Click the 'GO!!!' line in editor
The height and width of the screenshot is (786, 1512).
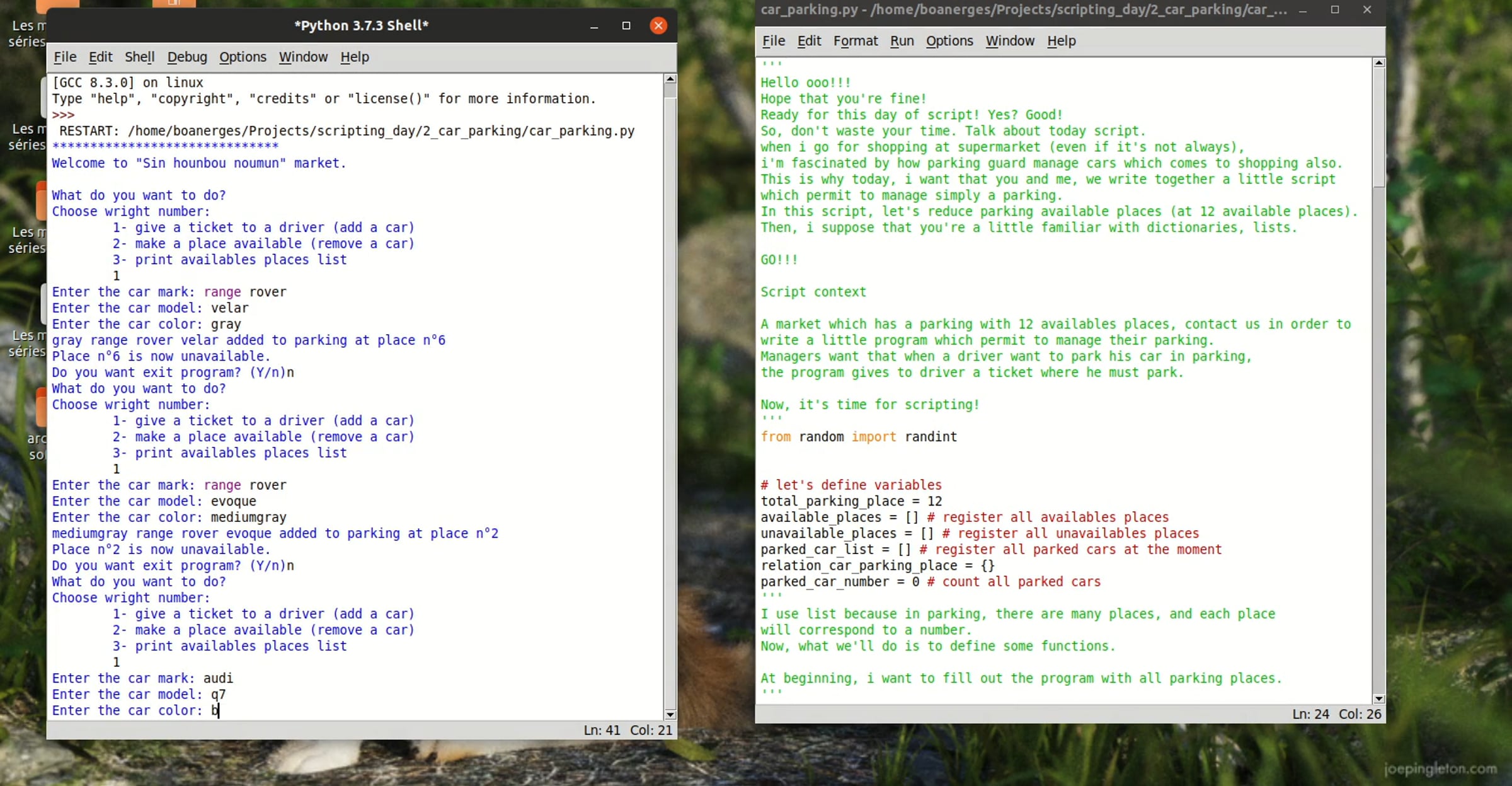tap(779, 260)
